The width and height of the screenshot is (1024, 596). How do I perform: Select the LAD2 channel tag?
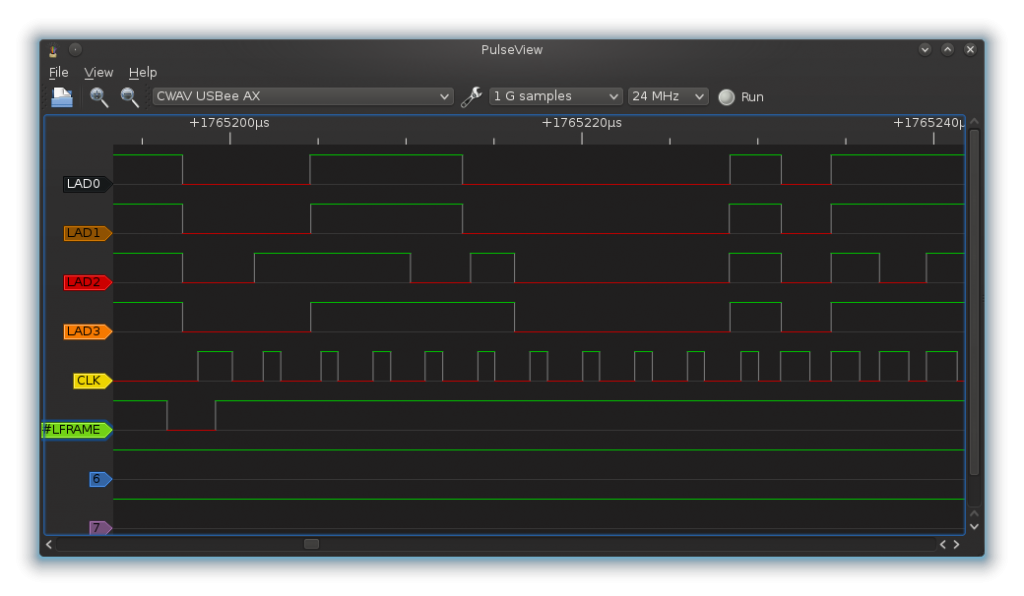(x=87, y=282)
